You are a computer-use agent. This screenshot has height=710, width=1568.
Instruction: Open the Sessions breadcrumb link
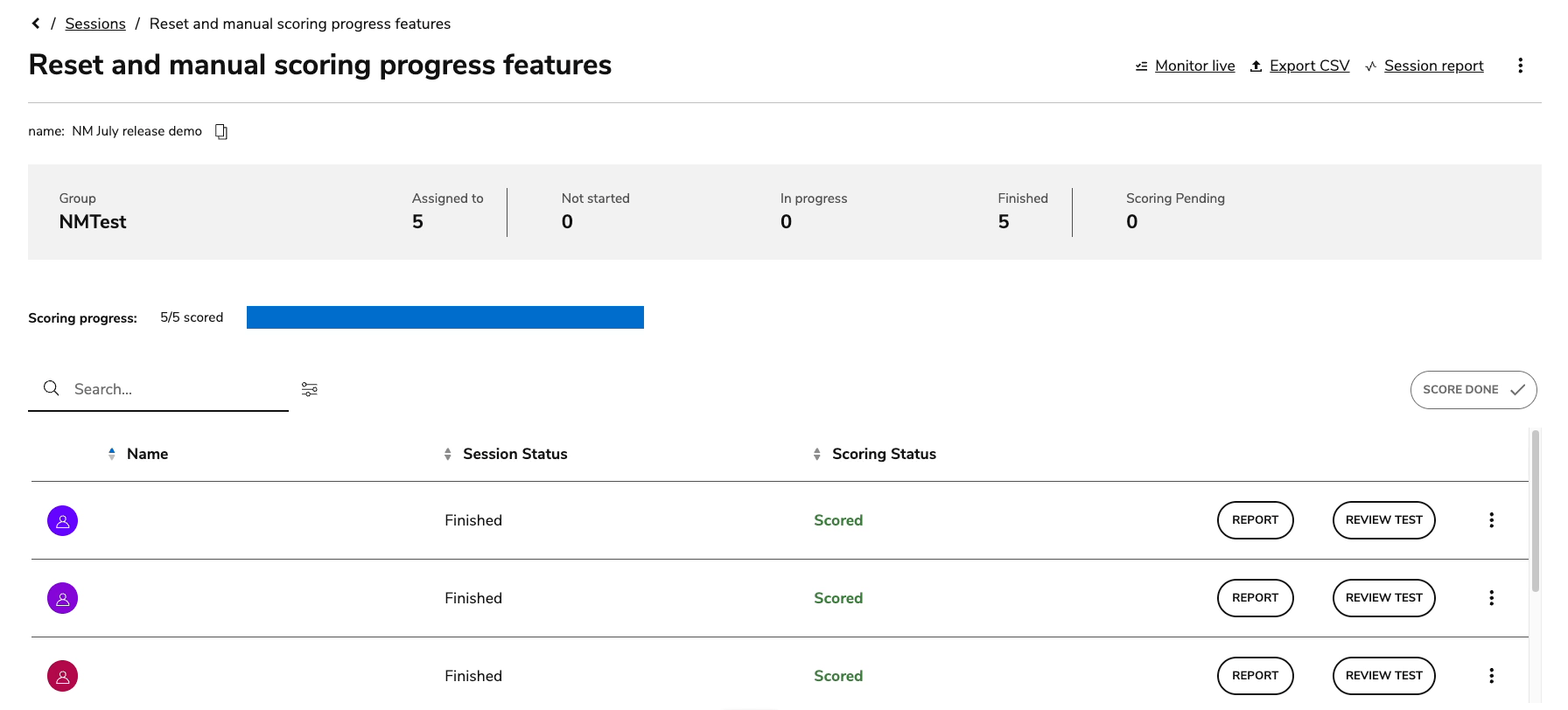point(95,23)
